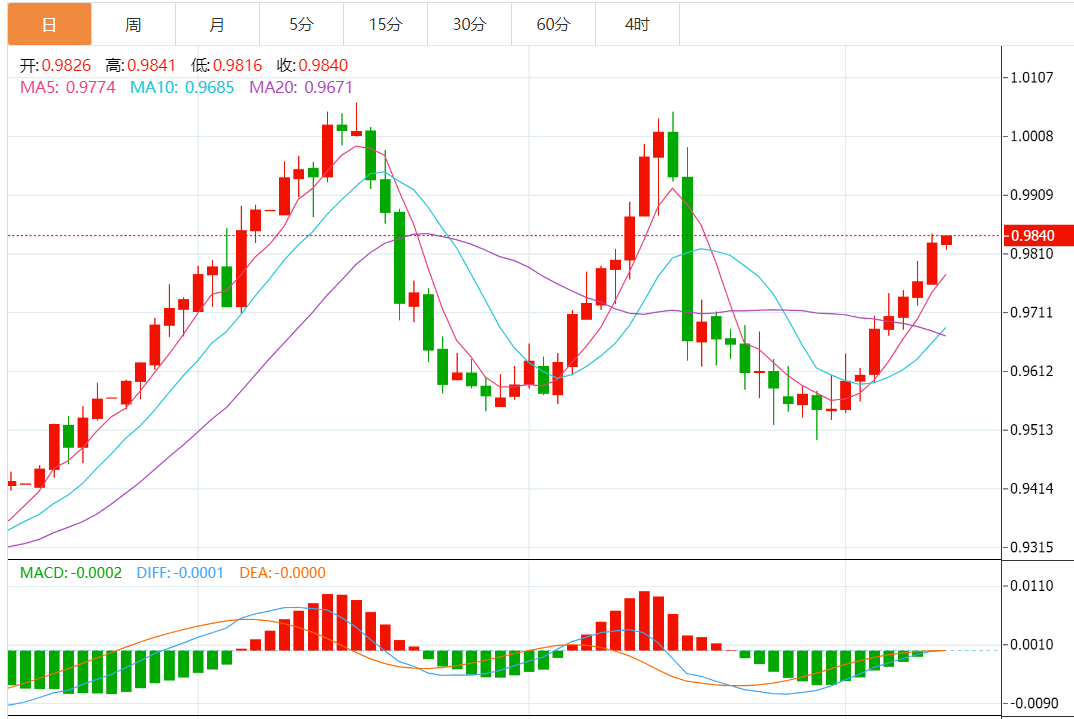Click the 0.9612 price axis label
The width and height of the screenshot is (1074, 719).
[x=1032, y=371]
